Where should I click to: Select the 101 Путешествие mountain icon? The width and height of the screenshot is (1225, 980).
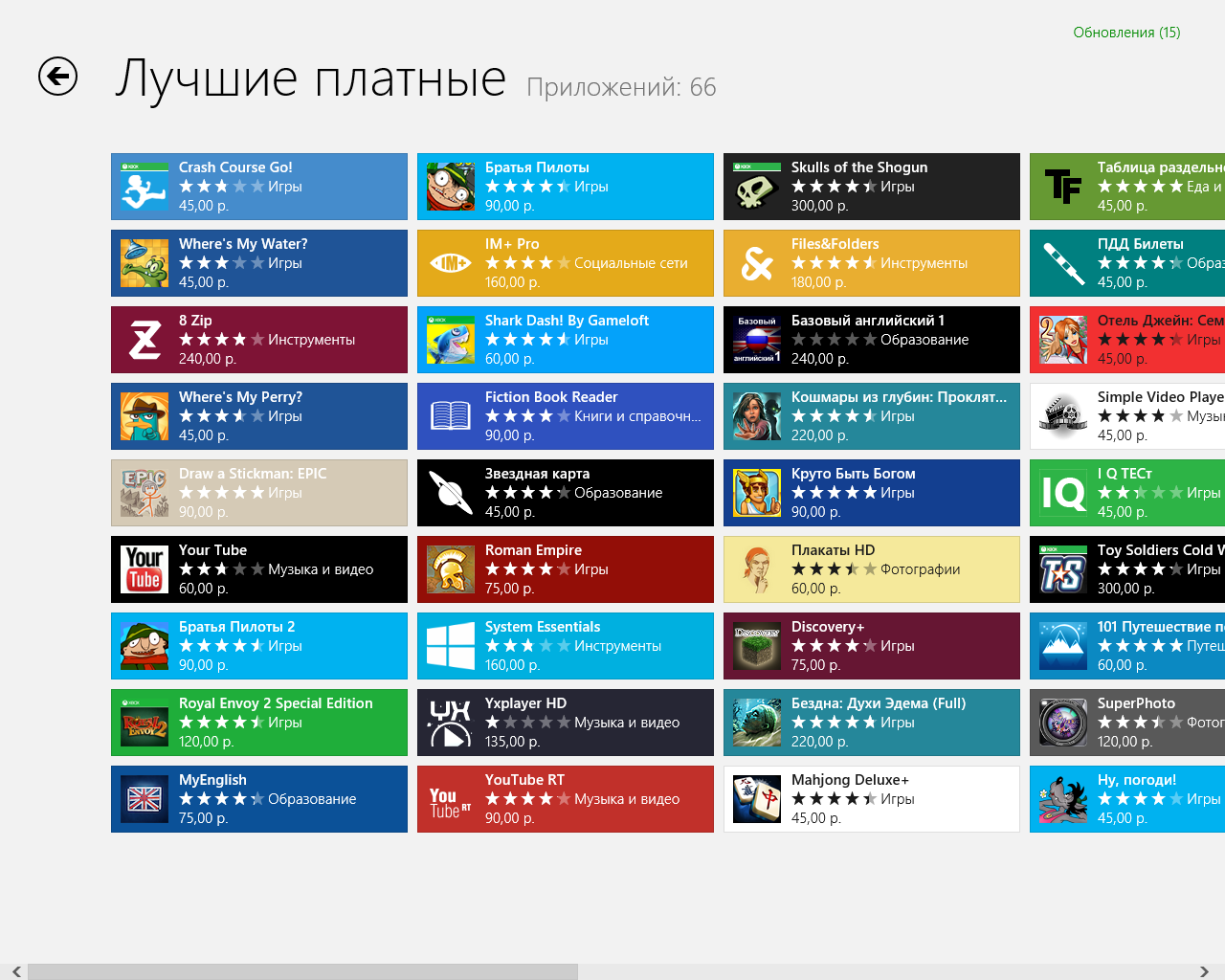pos(1063,646)
